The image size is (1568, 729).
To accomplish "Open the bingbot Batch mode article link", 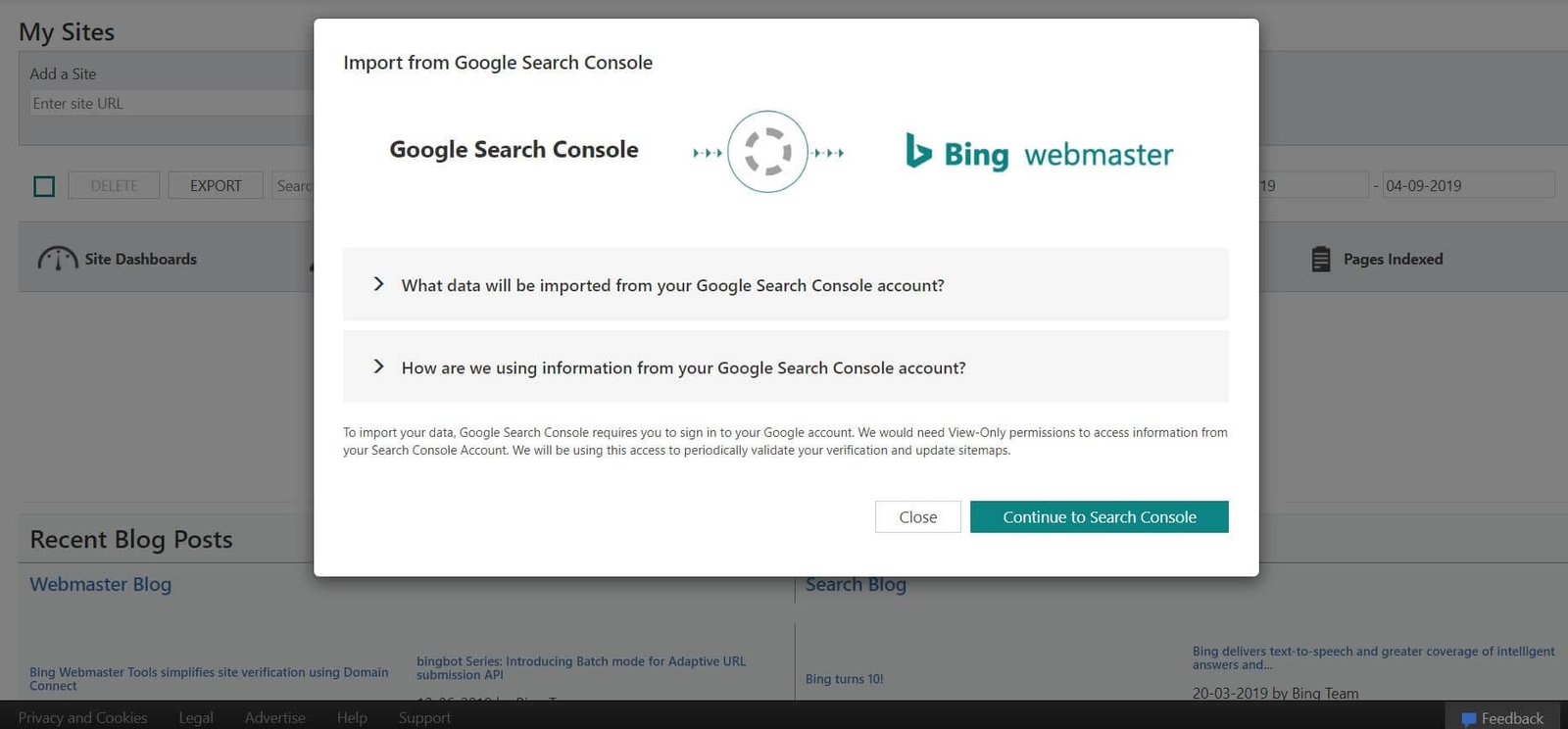I will (x=580, y=667).
